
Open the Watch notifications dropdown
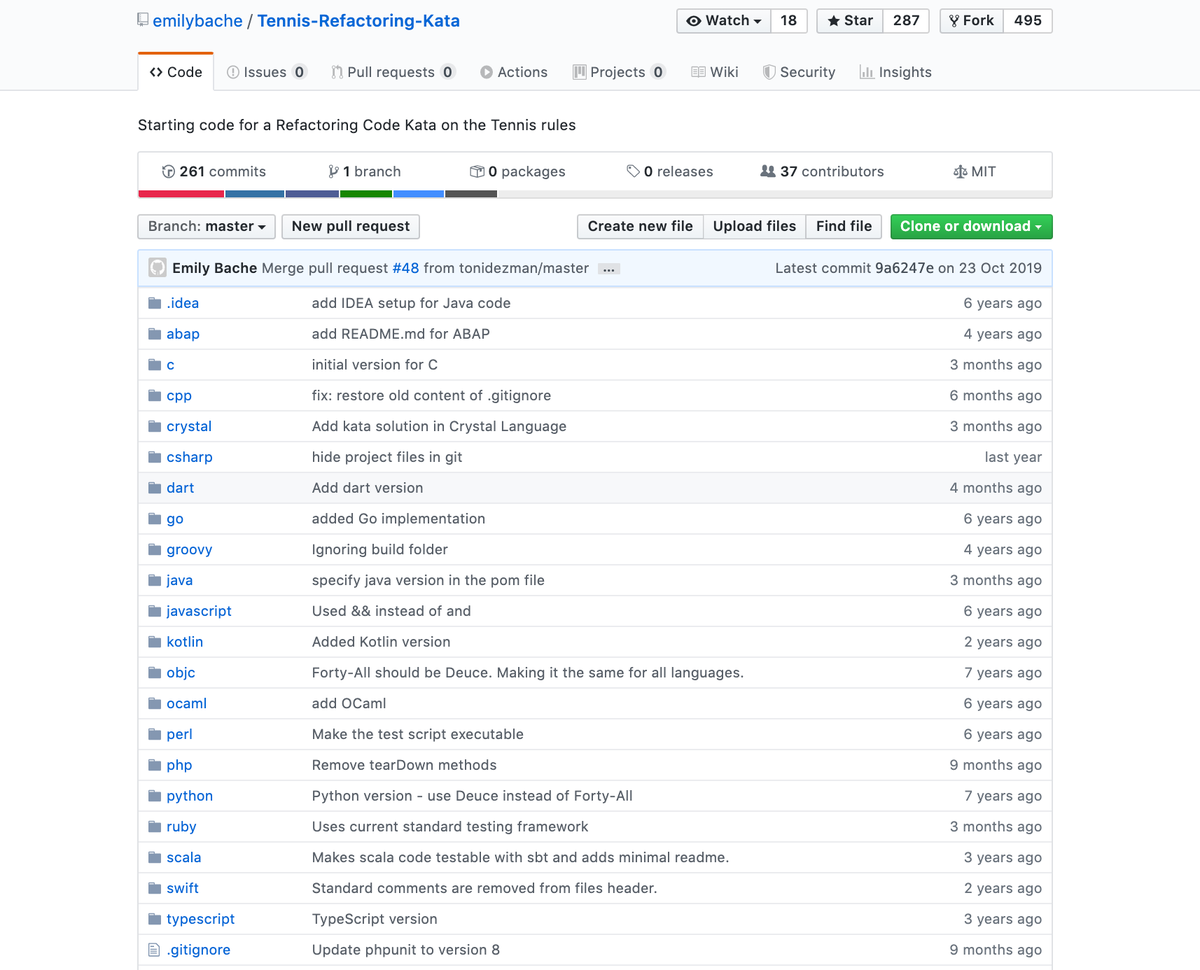(724, 21)
